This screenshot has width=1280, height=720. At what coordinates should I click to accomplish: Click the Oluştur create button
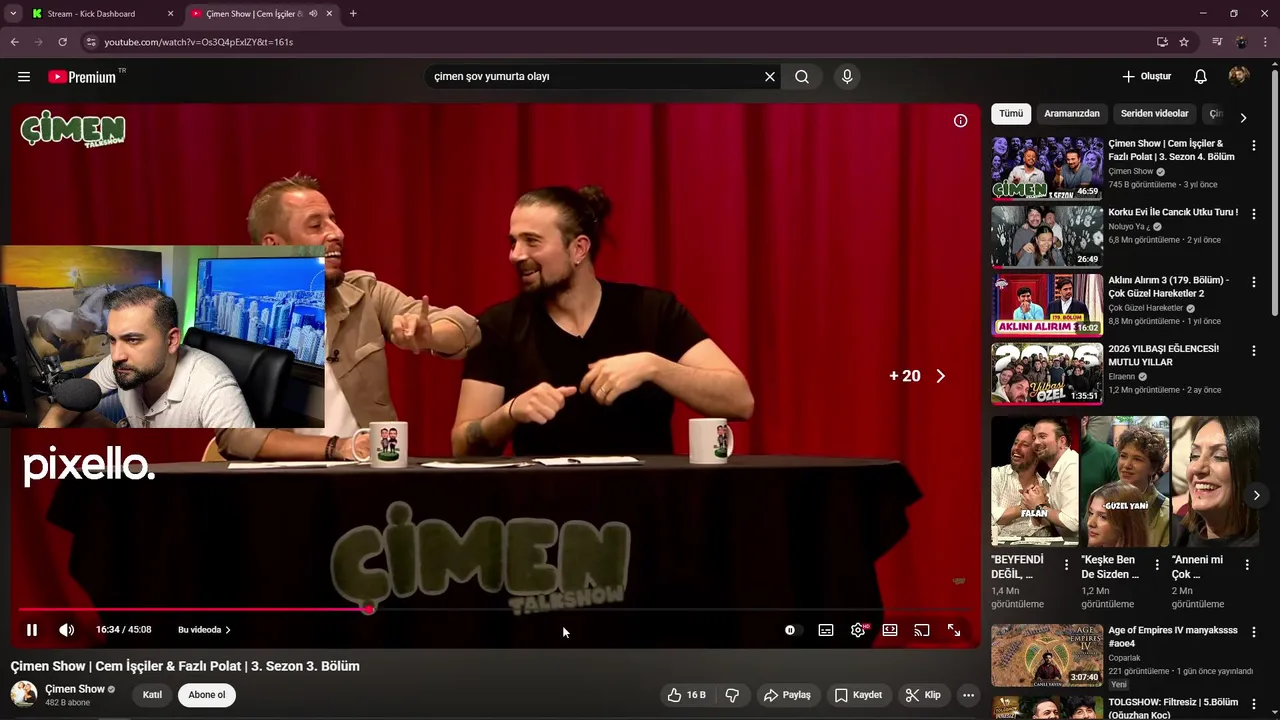click(1146, 76)
